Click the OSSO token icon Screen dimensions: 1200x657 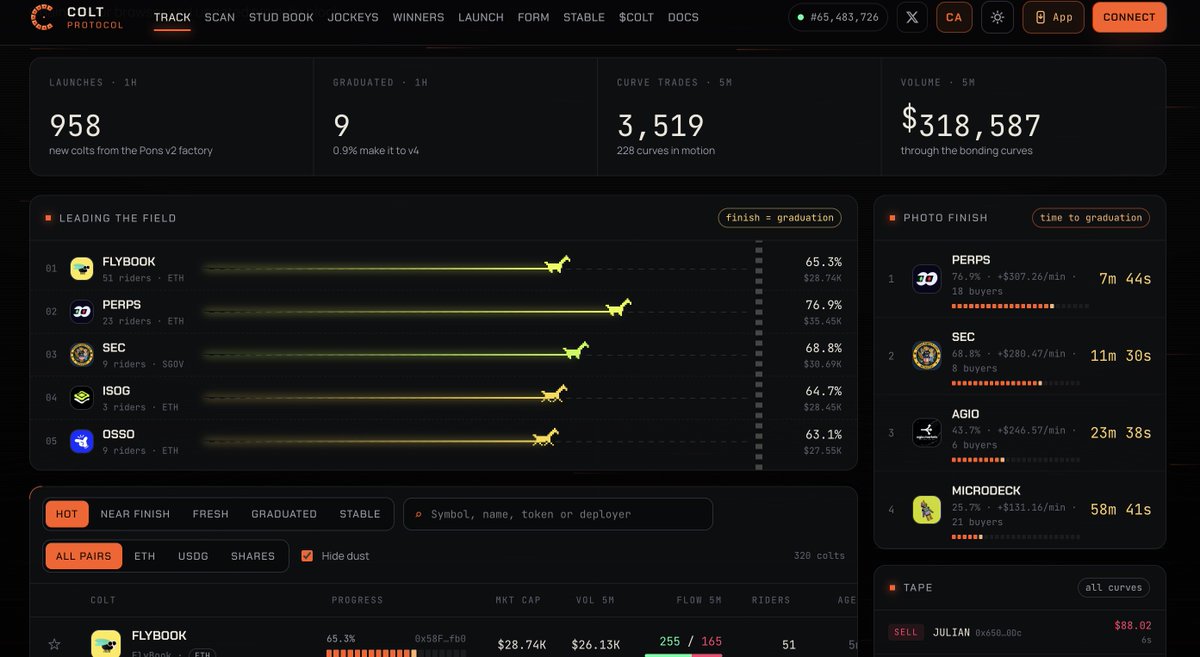82,441
